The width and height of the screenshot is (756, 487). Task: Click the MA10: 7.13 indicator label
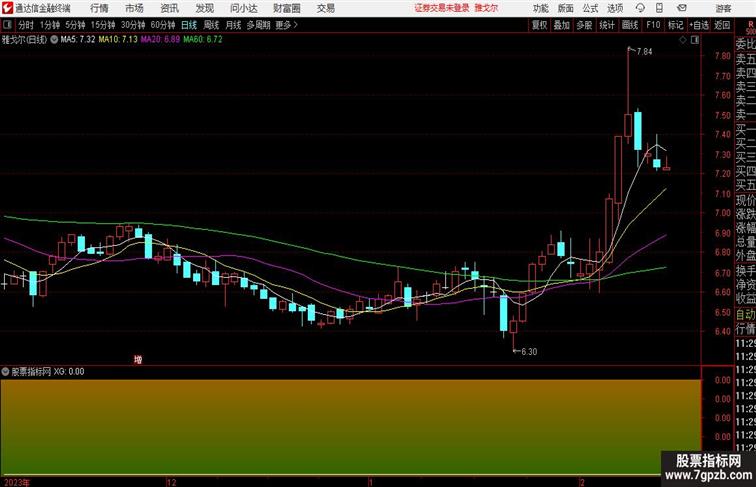click(x=118, y=40)
